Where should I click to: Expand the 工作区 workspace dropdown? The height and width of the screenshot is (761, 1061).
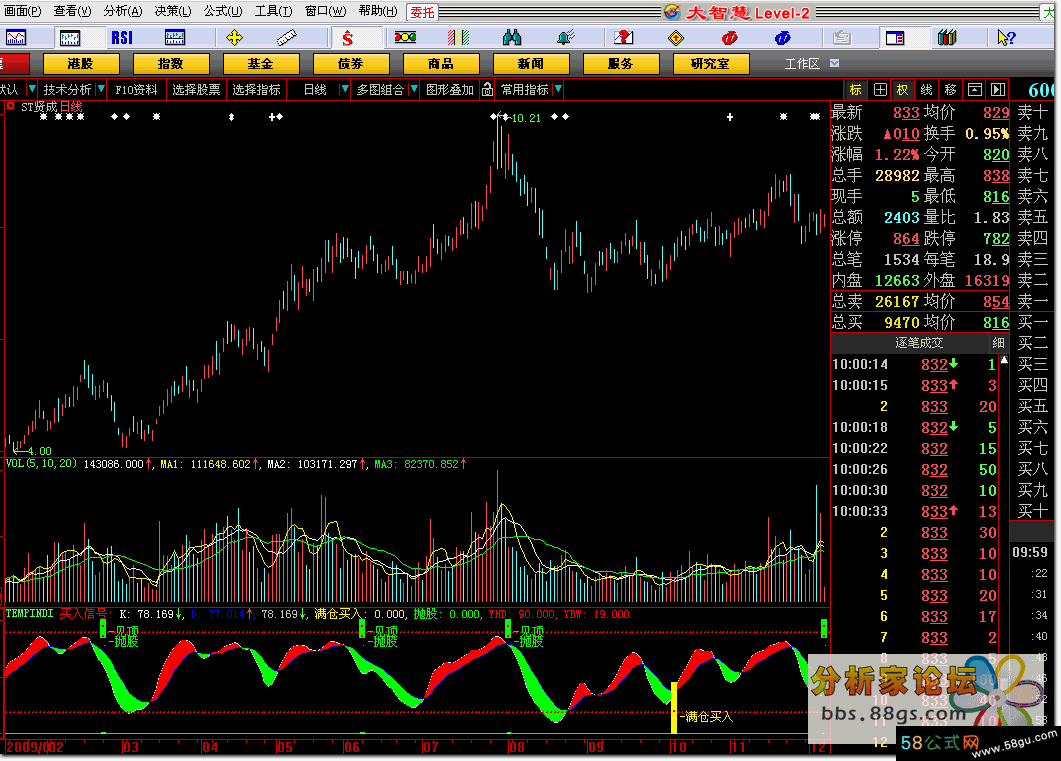(834, 63)
